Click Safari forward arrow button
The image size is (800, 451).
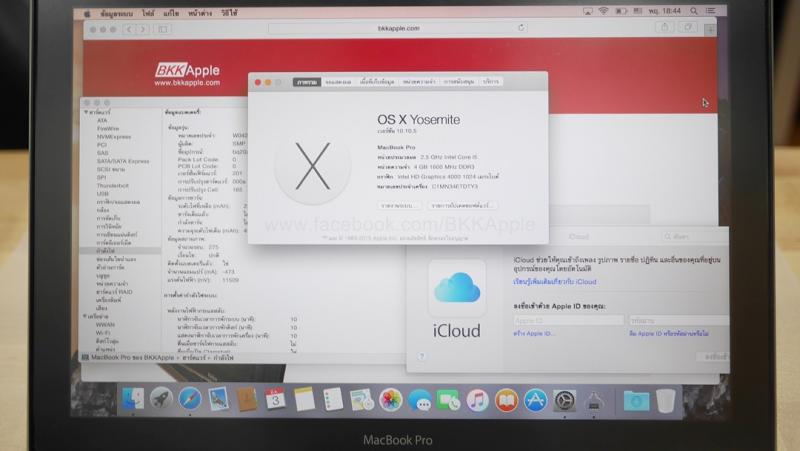(143, 29)
